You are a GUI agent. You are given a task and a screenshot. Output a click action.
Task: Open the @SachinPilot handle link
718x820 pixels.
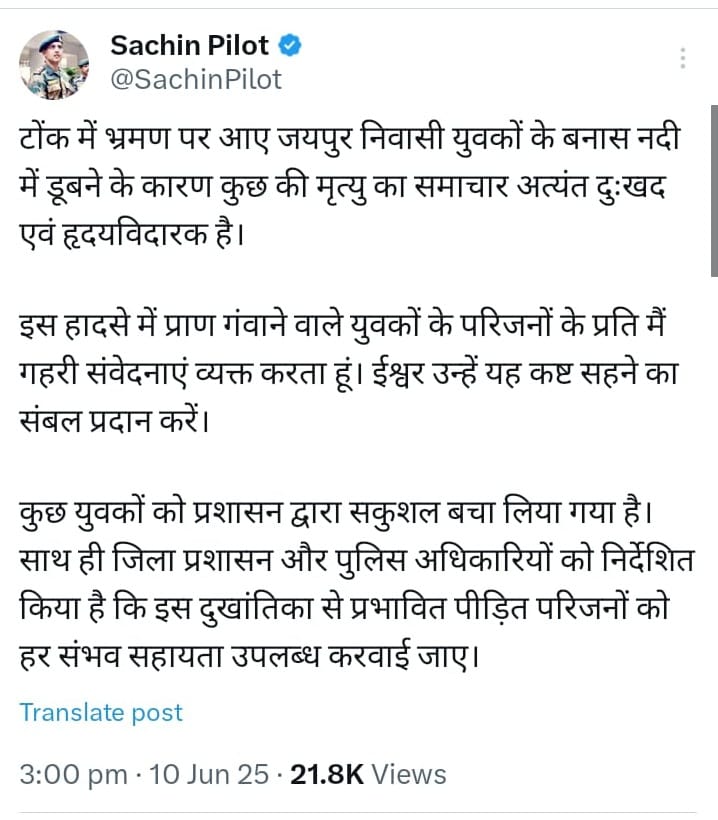point(195,78)
